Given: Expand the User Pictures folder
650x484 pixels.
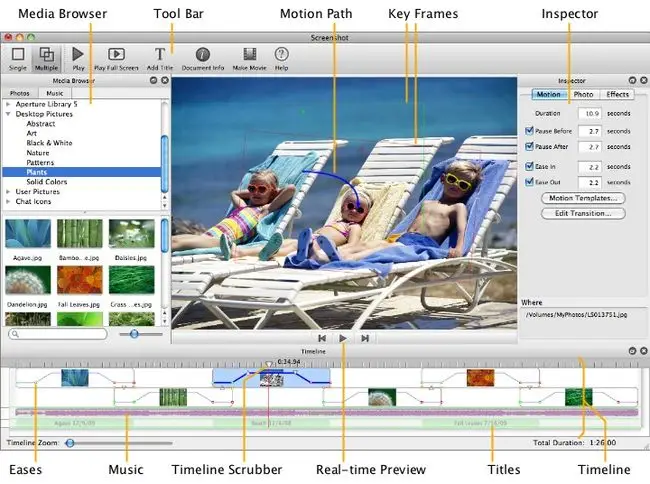Looking at the screenshot, I should coord(8,191).
